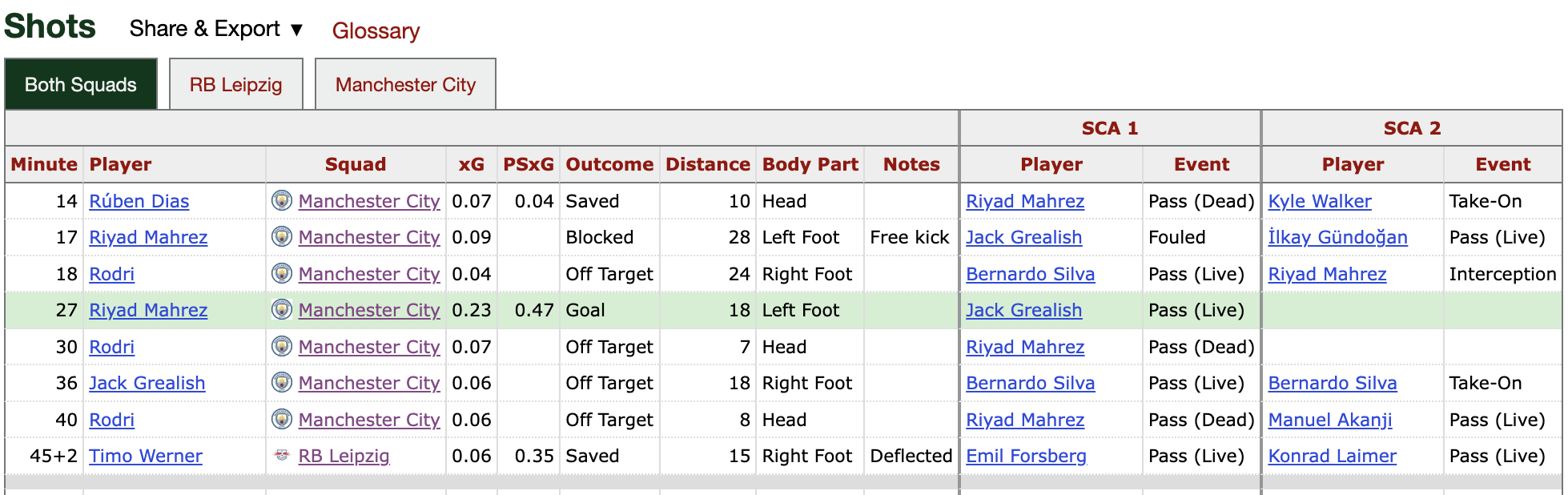Click the Manchester City crest in minute 27 goal row
Image resolution: width=1568 pixels, height=495 pixels.
[x=282, y=309]
